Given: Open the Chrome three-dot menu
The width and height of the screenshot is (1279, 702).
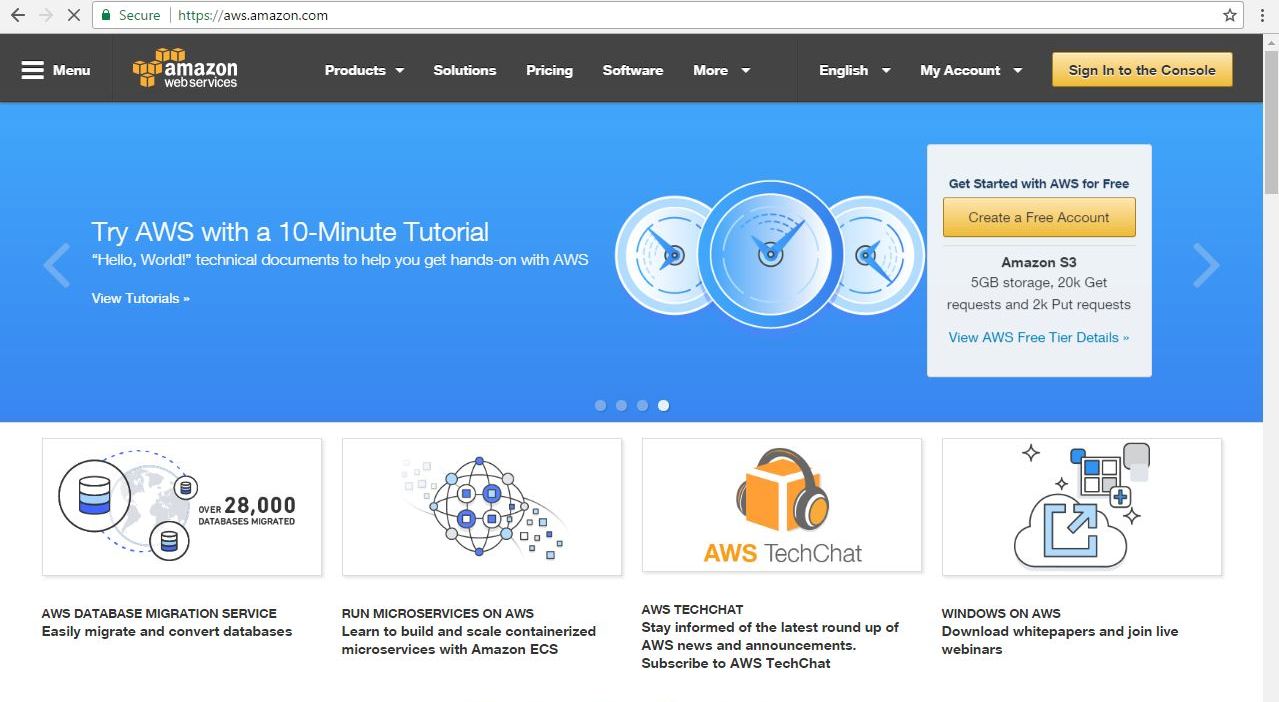Looking at the screenshot, I should pyautogui.click(x=1261, y=15).
